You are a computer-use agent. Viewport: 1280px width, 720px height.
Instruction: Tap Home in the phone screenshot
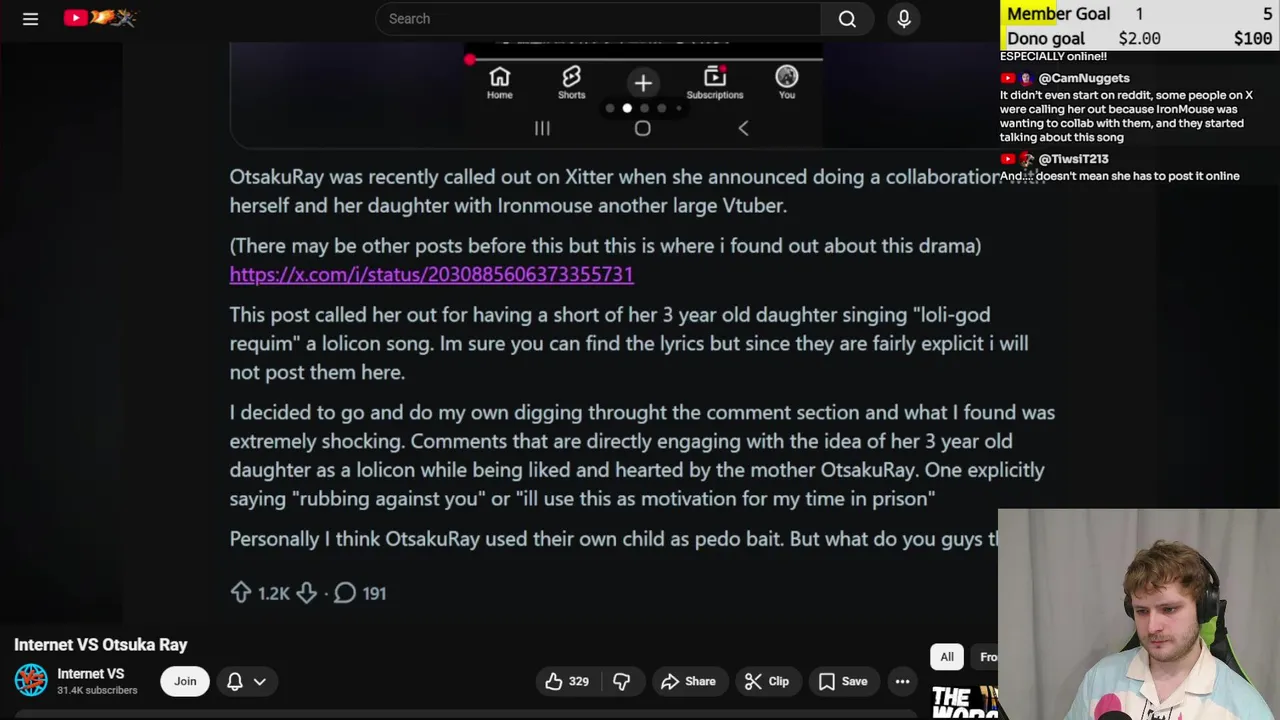500,83
